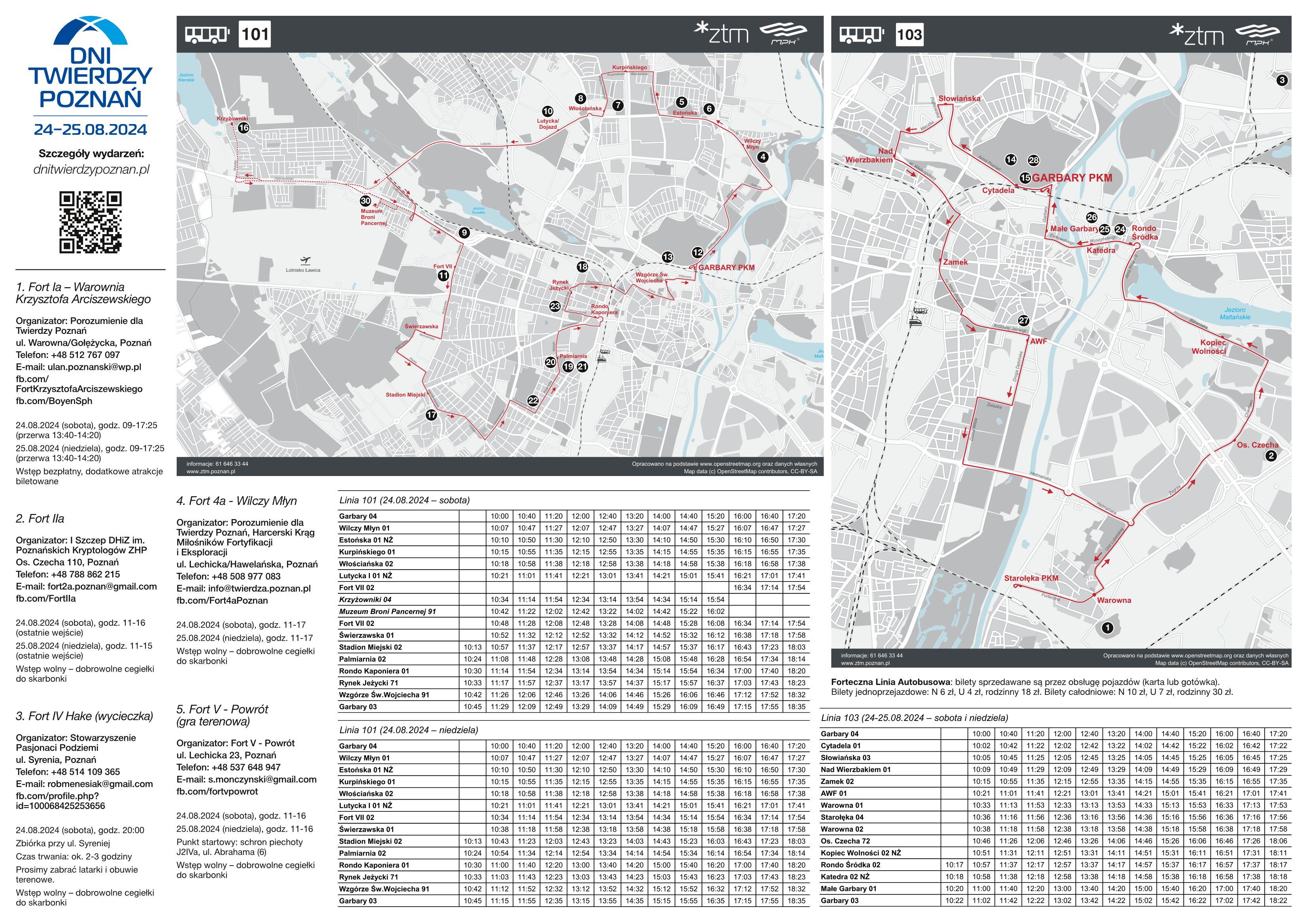1307x924 pixels.
Task: Click the GARBARY PKM label on 103 map
Action: tap(1072, 178)
